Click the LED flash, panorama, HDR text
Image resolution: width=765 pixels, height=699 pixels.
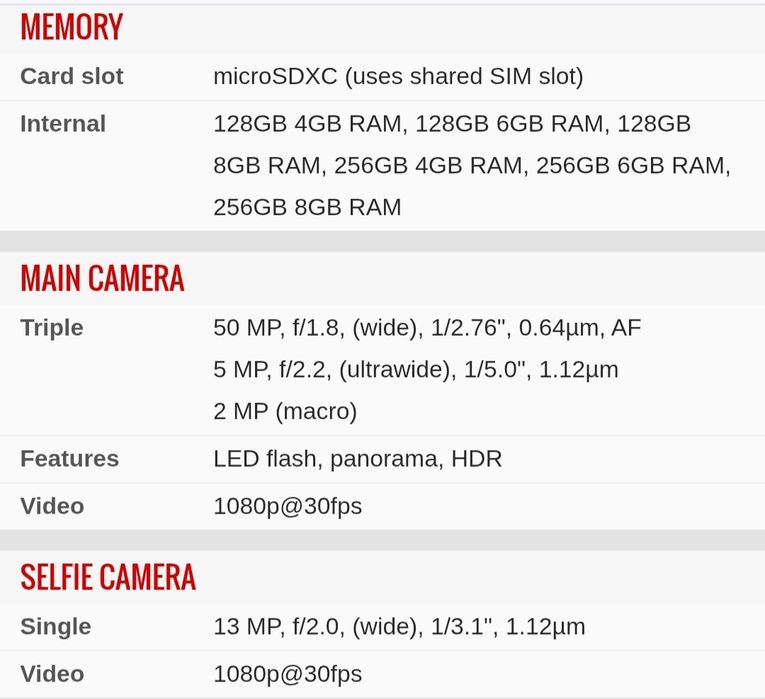click(357, 459)
